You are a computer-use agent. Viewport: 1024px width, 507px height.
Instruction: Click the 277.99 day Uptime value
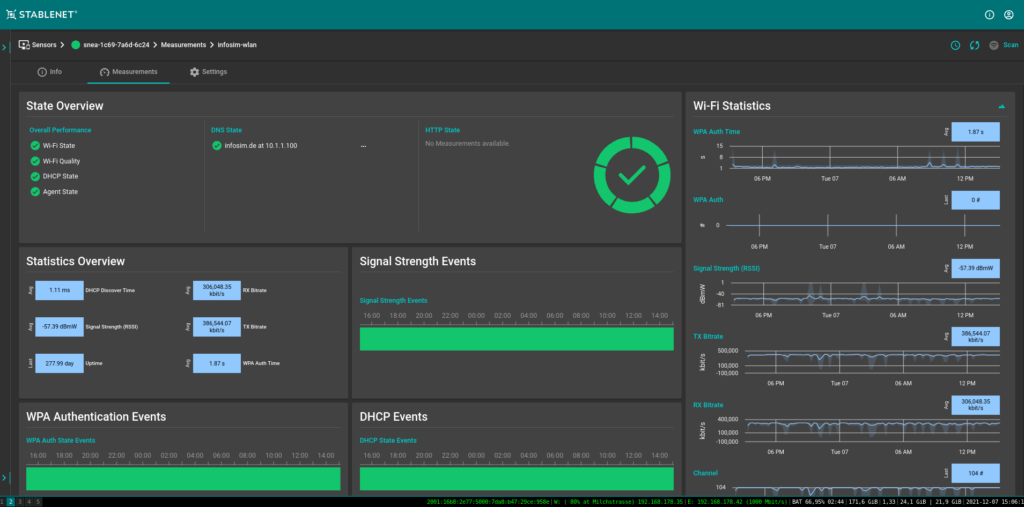point(59,363)
